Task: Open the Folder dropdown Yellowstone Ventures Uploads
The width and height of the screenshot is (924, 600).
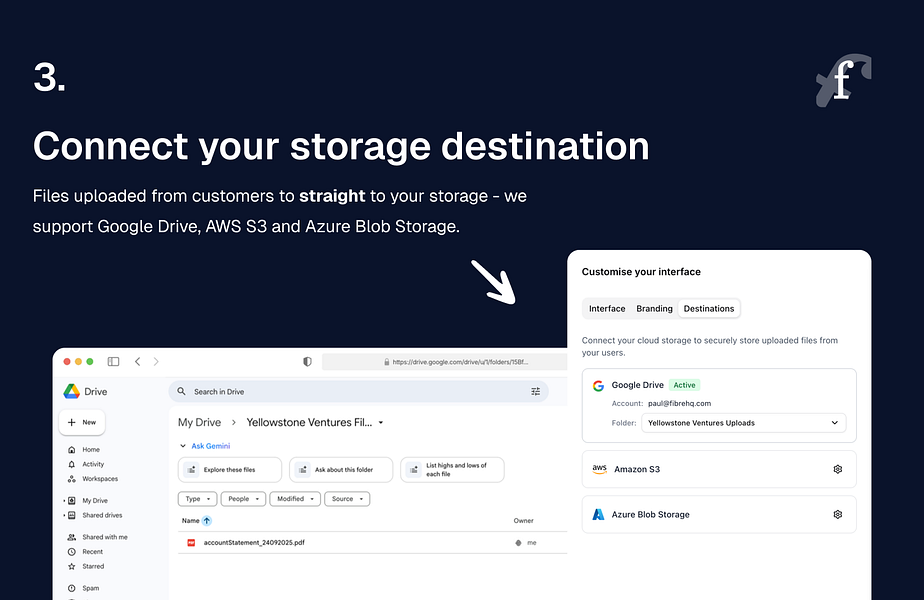Action: (744, 423)
